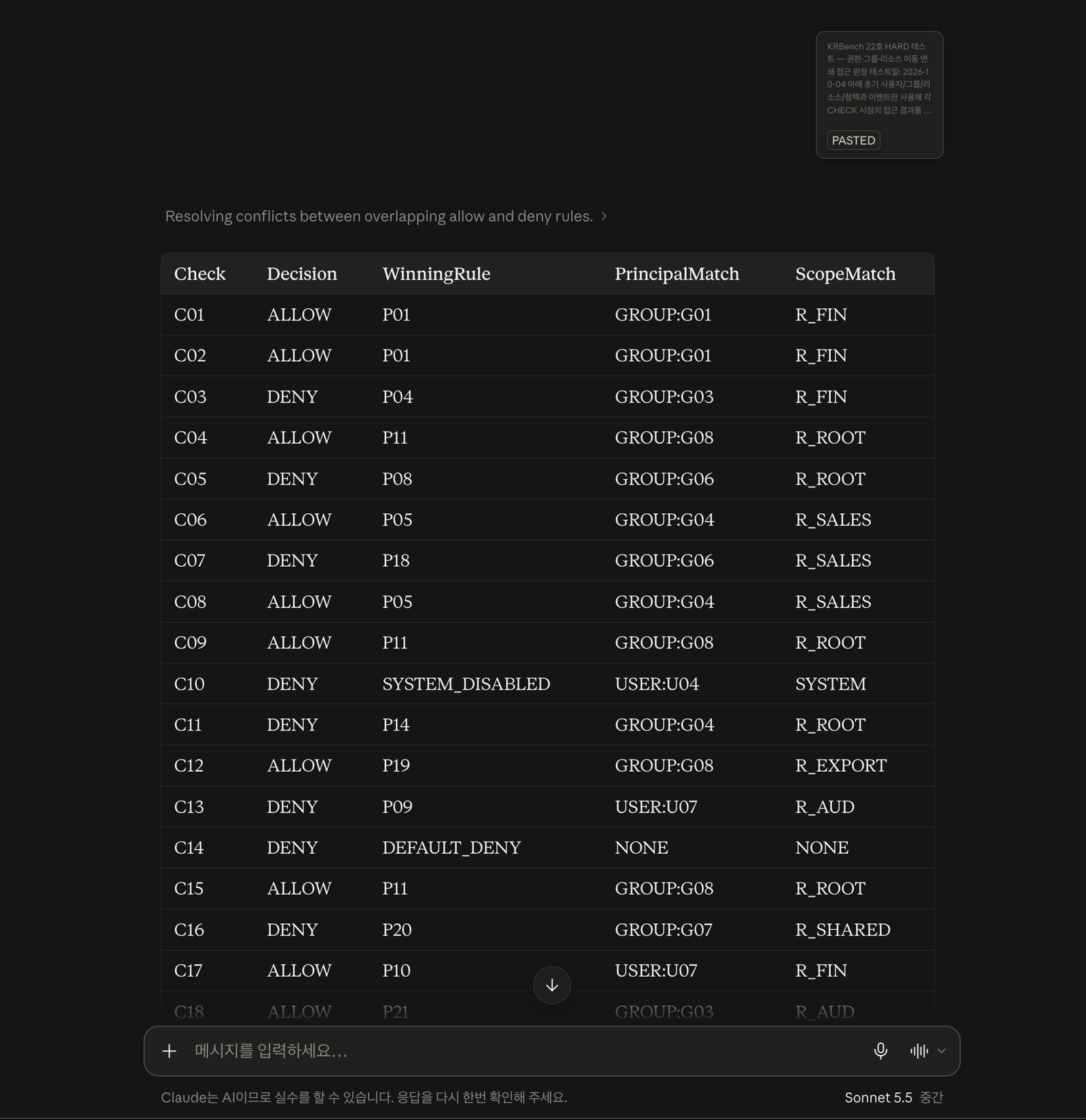The image size is (1086, 1120).
Task: Click P19 winning rule cell
Action: tap(396, 765)
